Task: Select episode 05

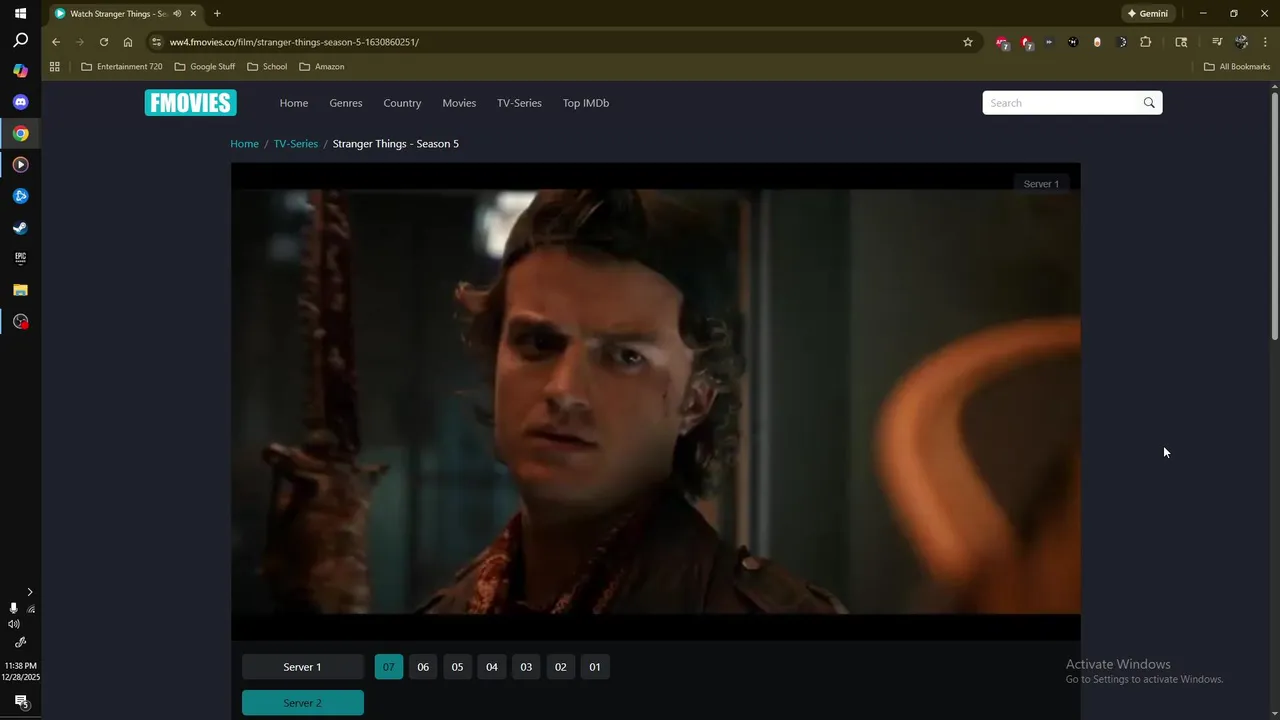Action: pos(457,667)
